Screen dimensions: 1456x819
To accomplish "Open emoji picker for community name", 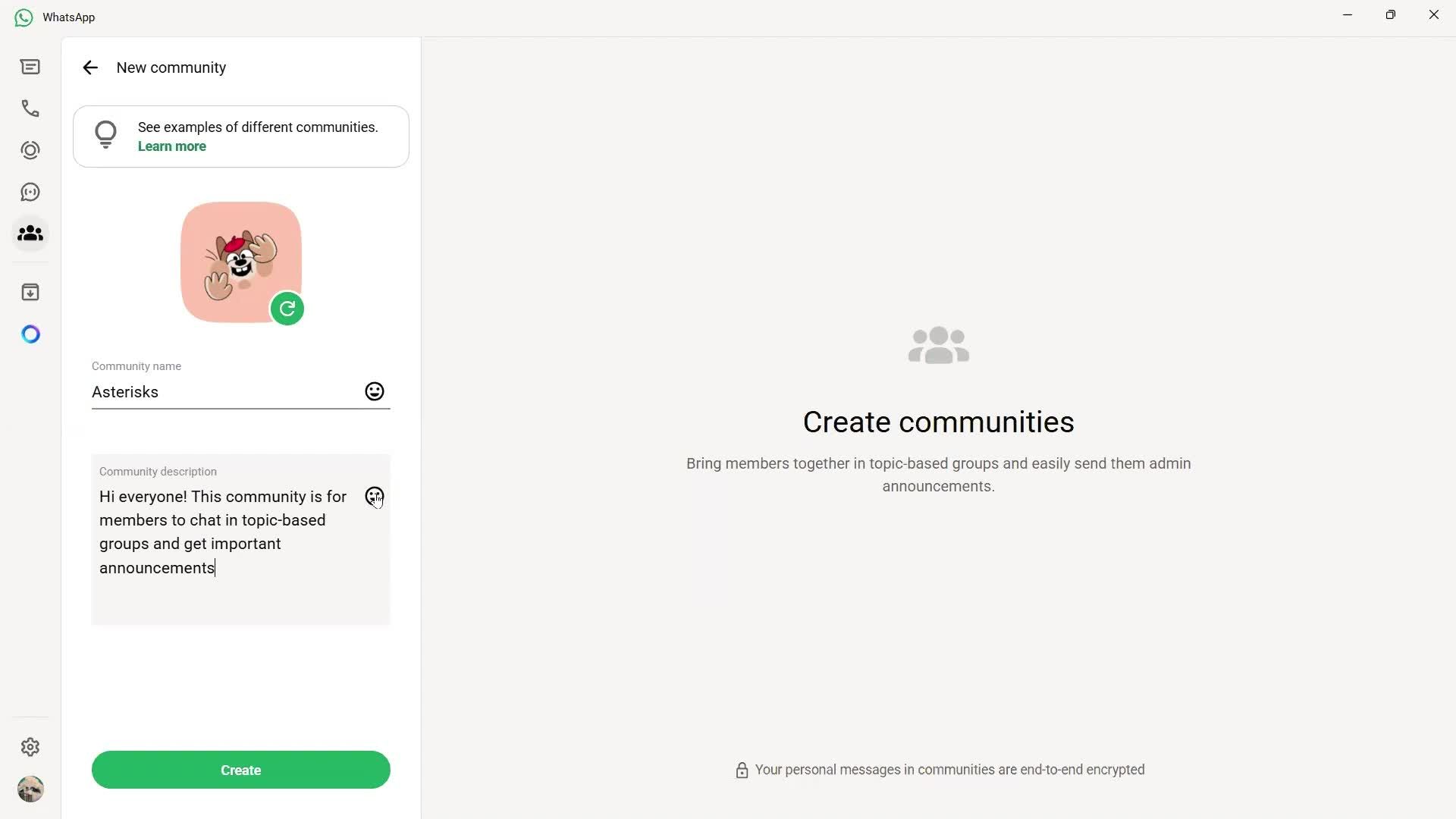I will point(373,391).
